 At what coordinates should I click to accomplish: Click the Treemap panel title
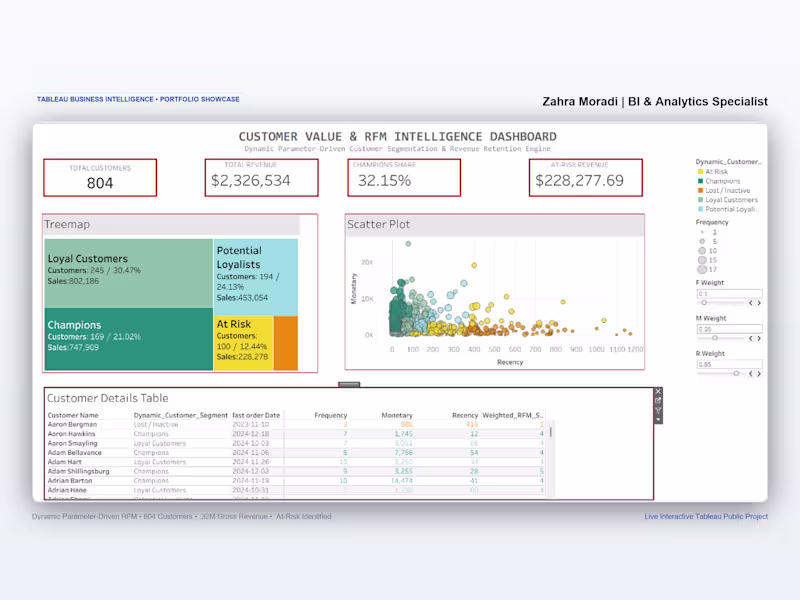pos(67,224)
